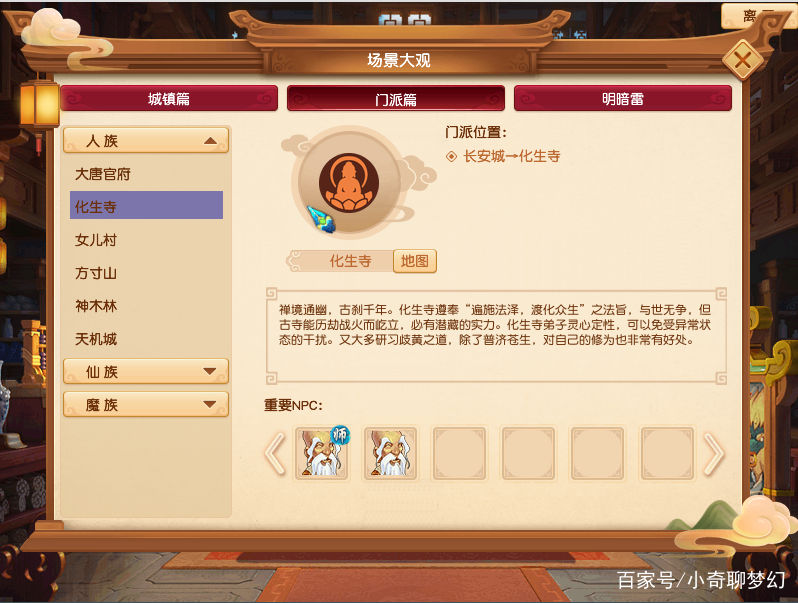
Task: Click the left arrow of NPC list
Action: (275, 453)
